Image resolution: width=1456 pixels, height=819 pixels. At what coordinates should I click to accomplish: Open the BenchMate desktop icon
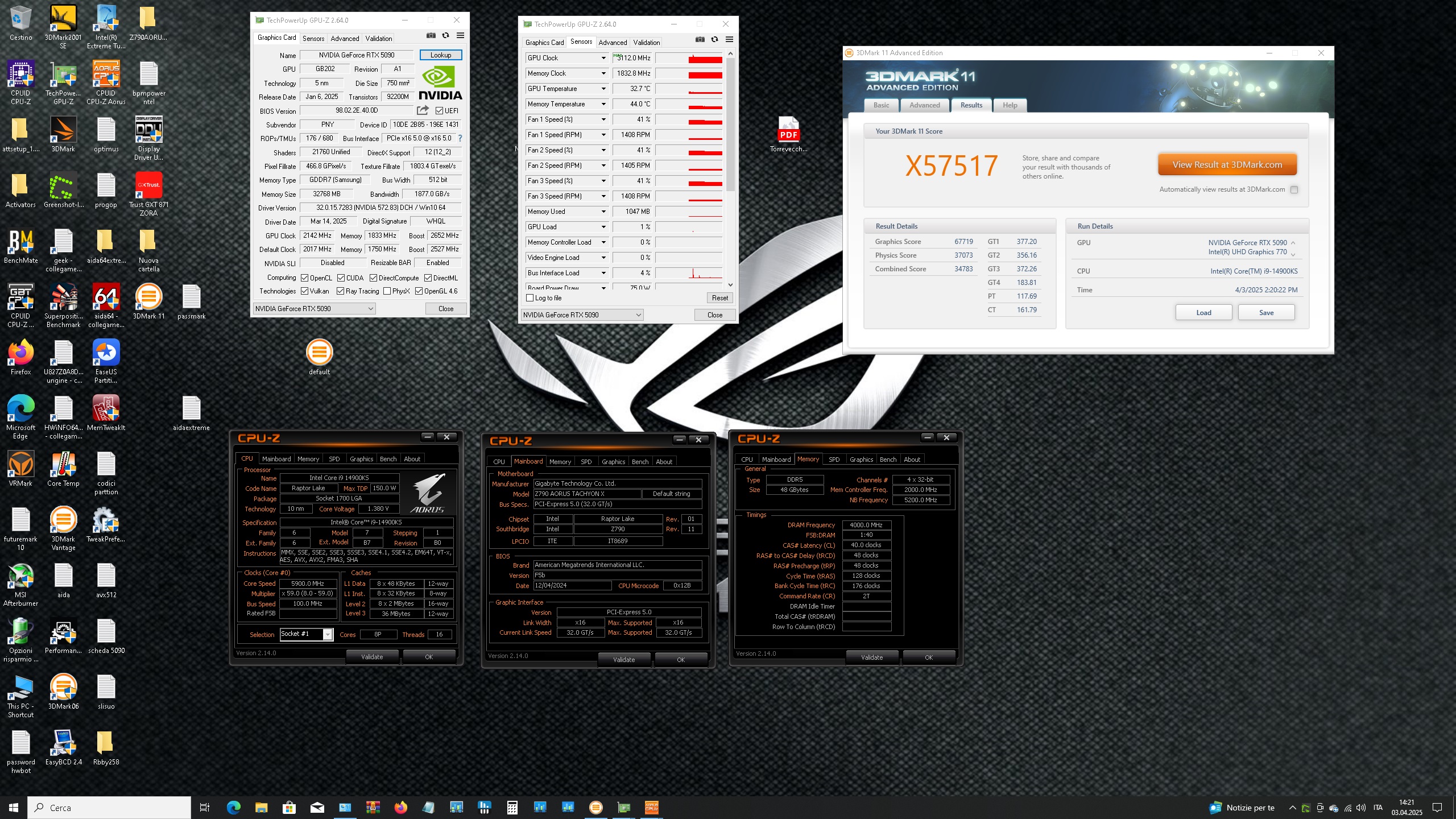point(20,246)
